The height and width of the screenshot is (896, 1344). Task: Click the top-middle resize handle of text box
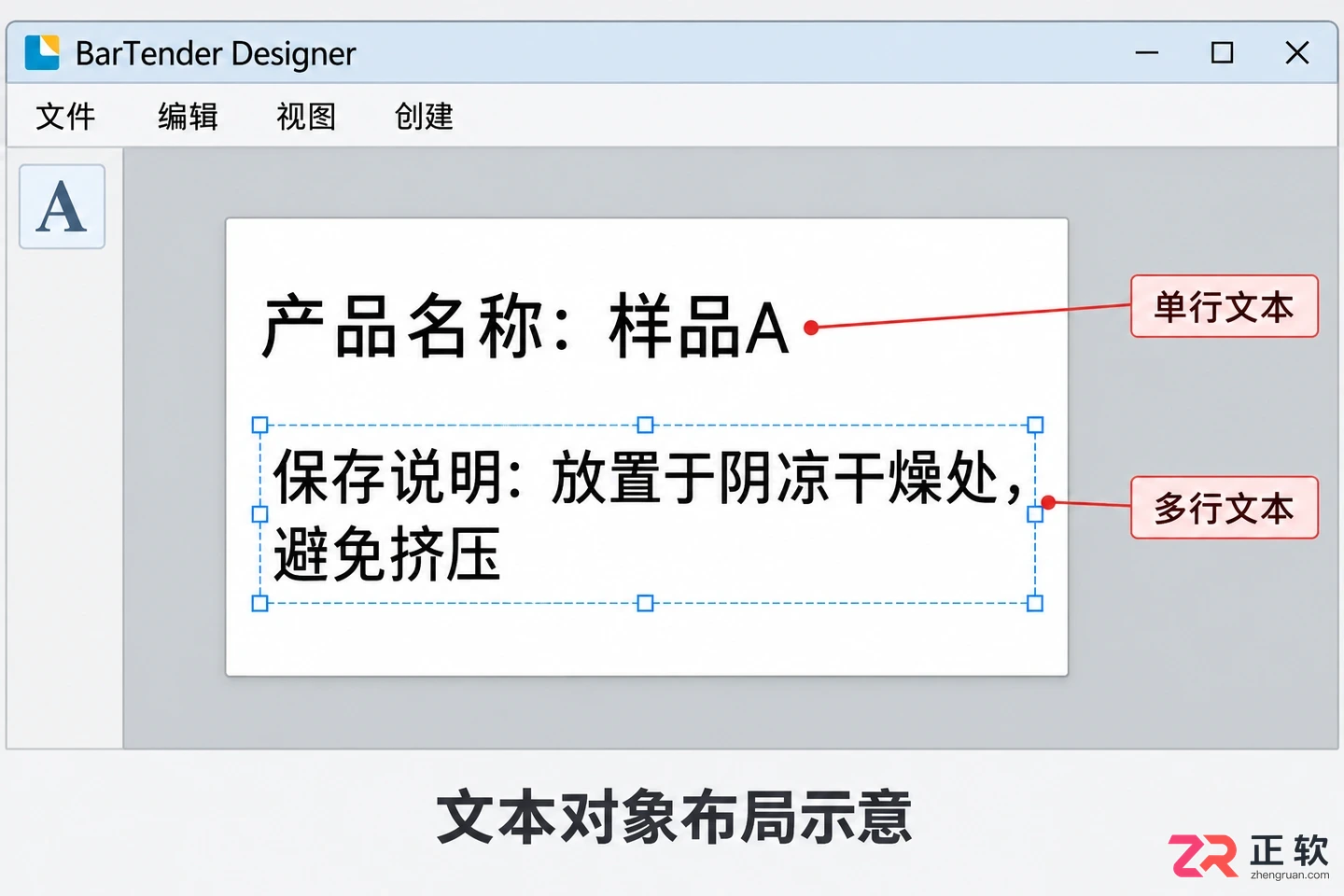(645, 426)
